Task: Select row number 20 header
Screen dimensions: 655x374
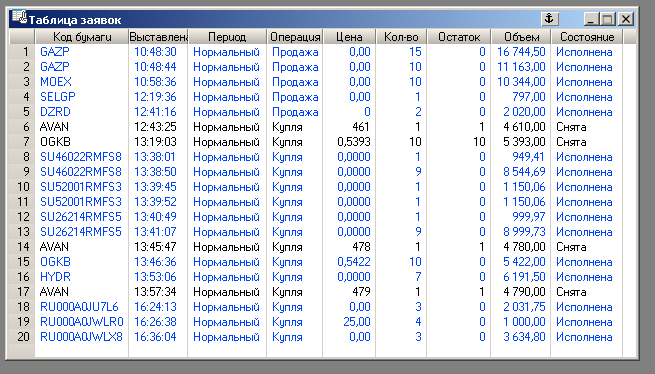Action: click(x=22, y=337)
